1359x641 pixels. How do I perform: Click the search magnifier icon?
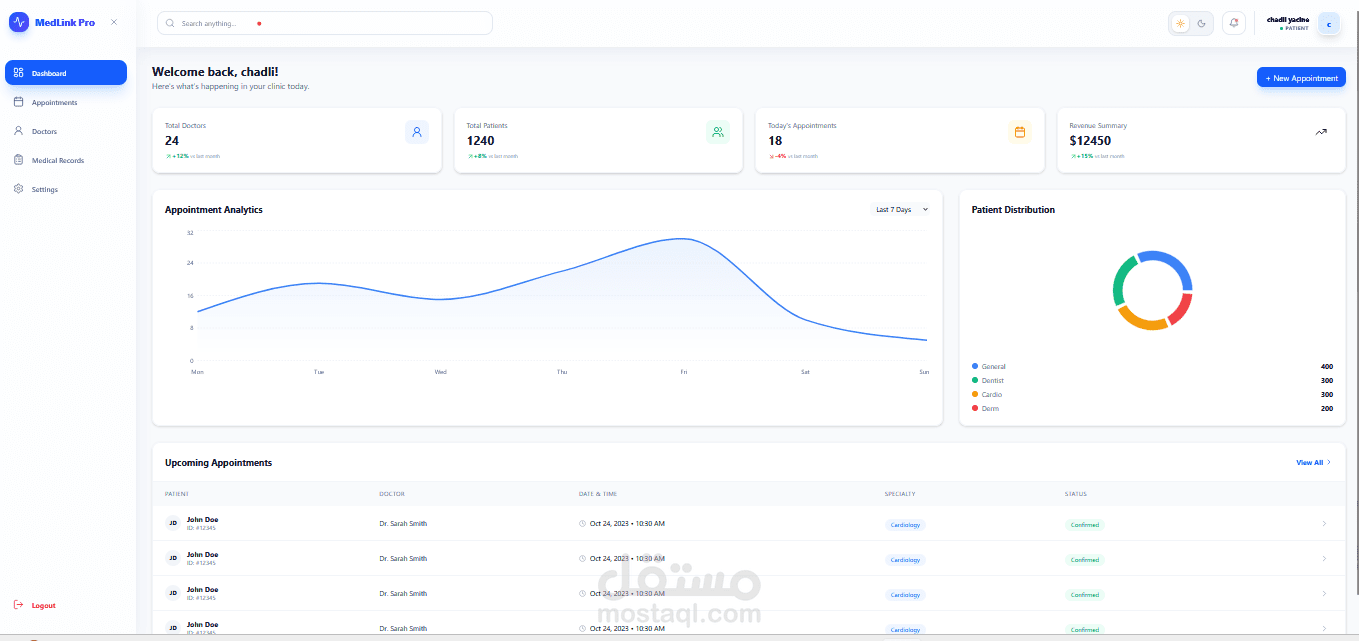tap(170, 23)
